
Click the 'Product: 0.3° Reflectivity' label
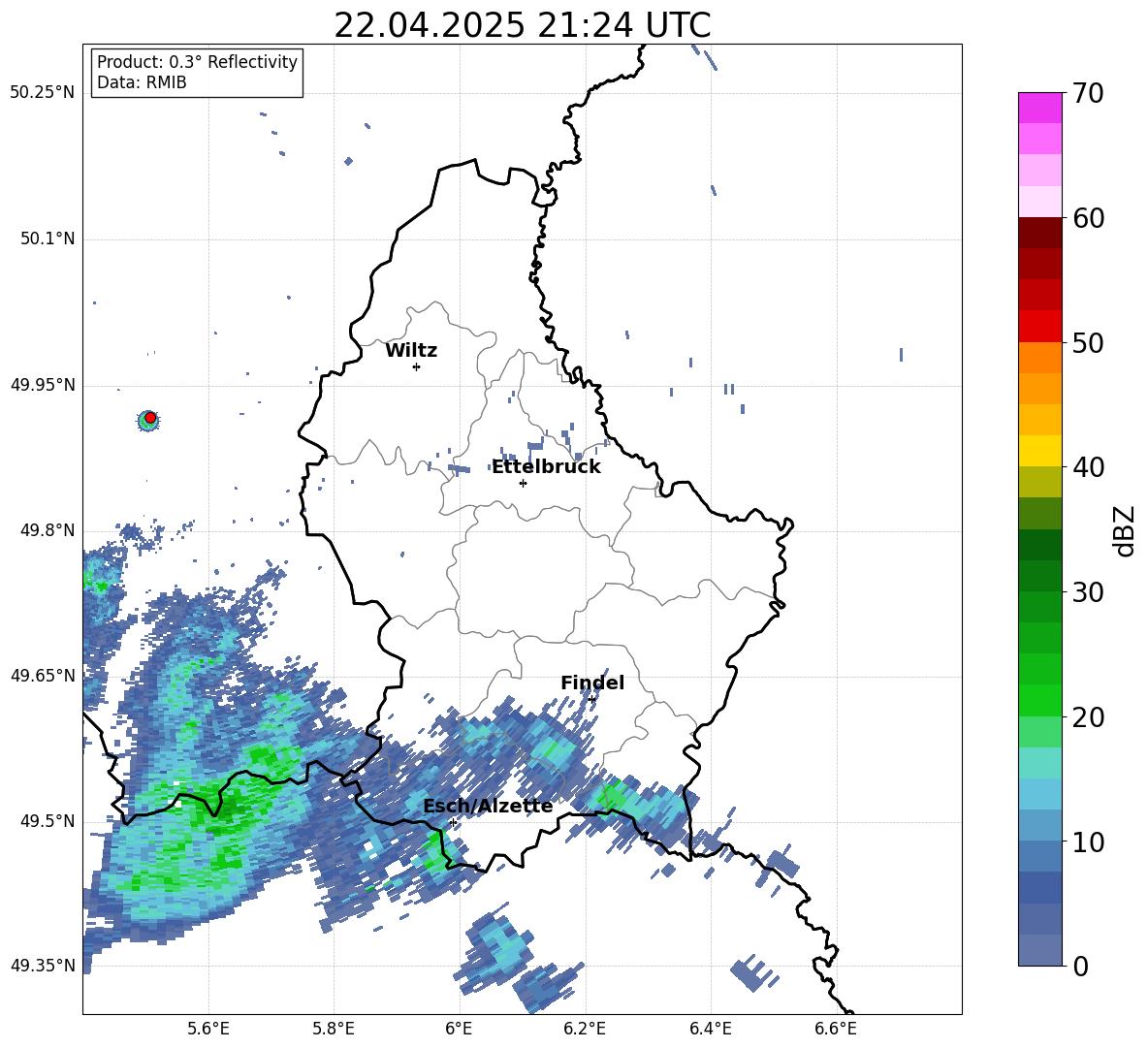[x=197, y=62]
